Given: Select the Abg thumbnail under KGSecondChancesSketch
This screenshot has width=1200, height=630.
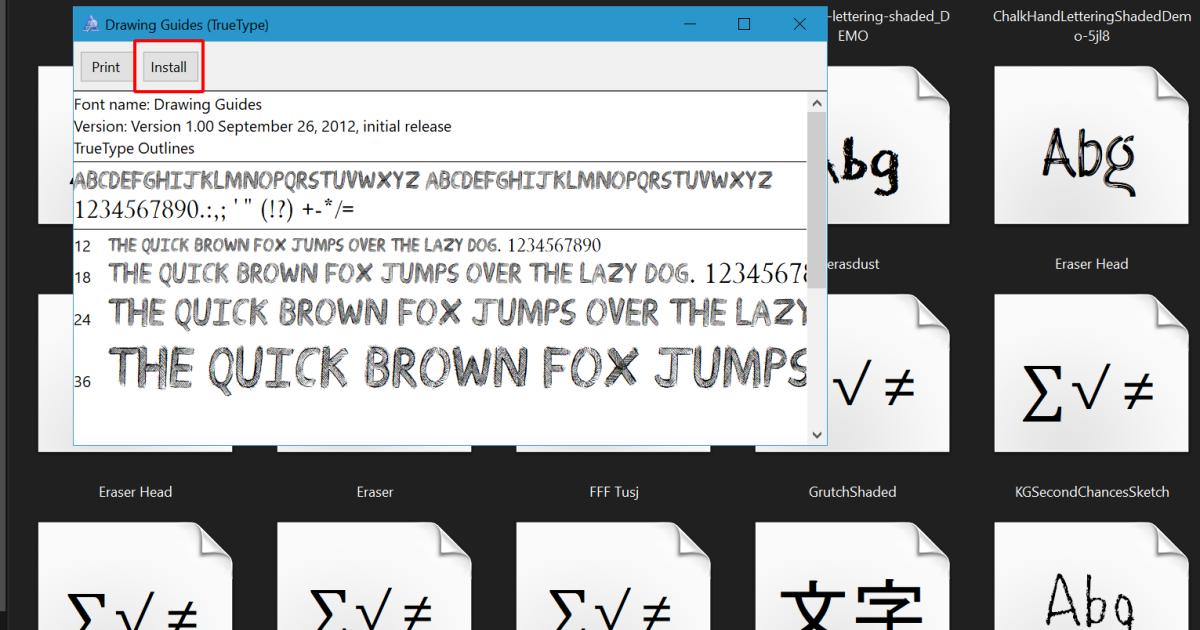Looking at the screenshot, I should coord(1091,585).
